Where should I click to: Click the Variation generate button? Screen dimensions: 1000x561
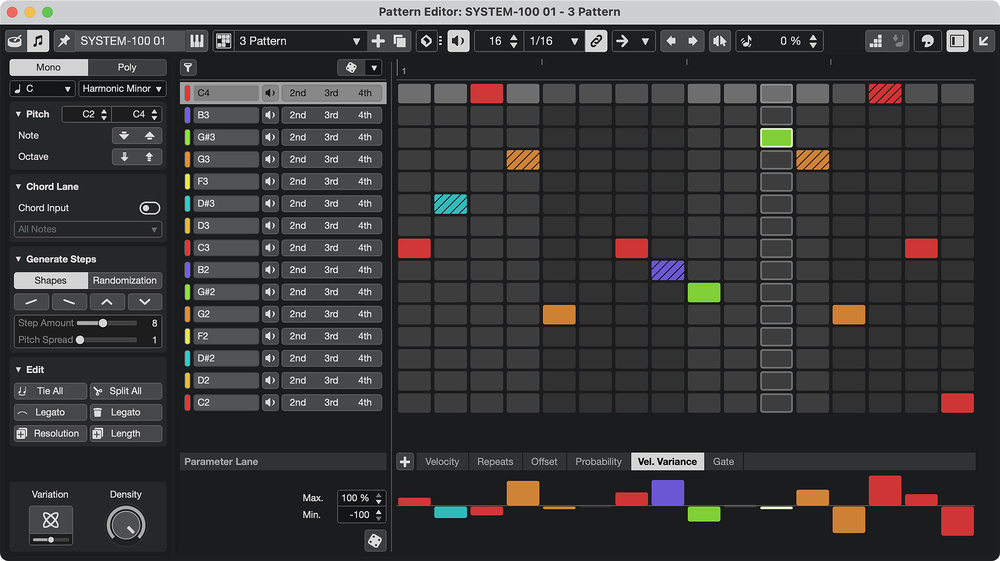pos(50,520)
